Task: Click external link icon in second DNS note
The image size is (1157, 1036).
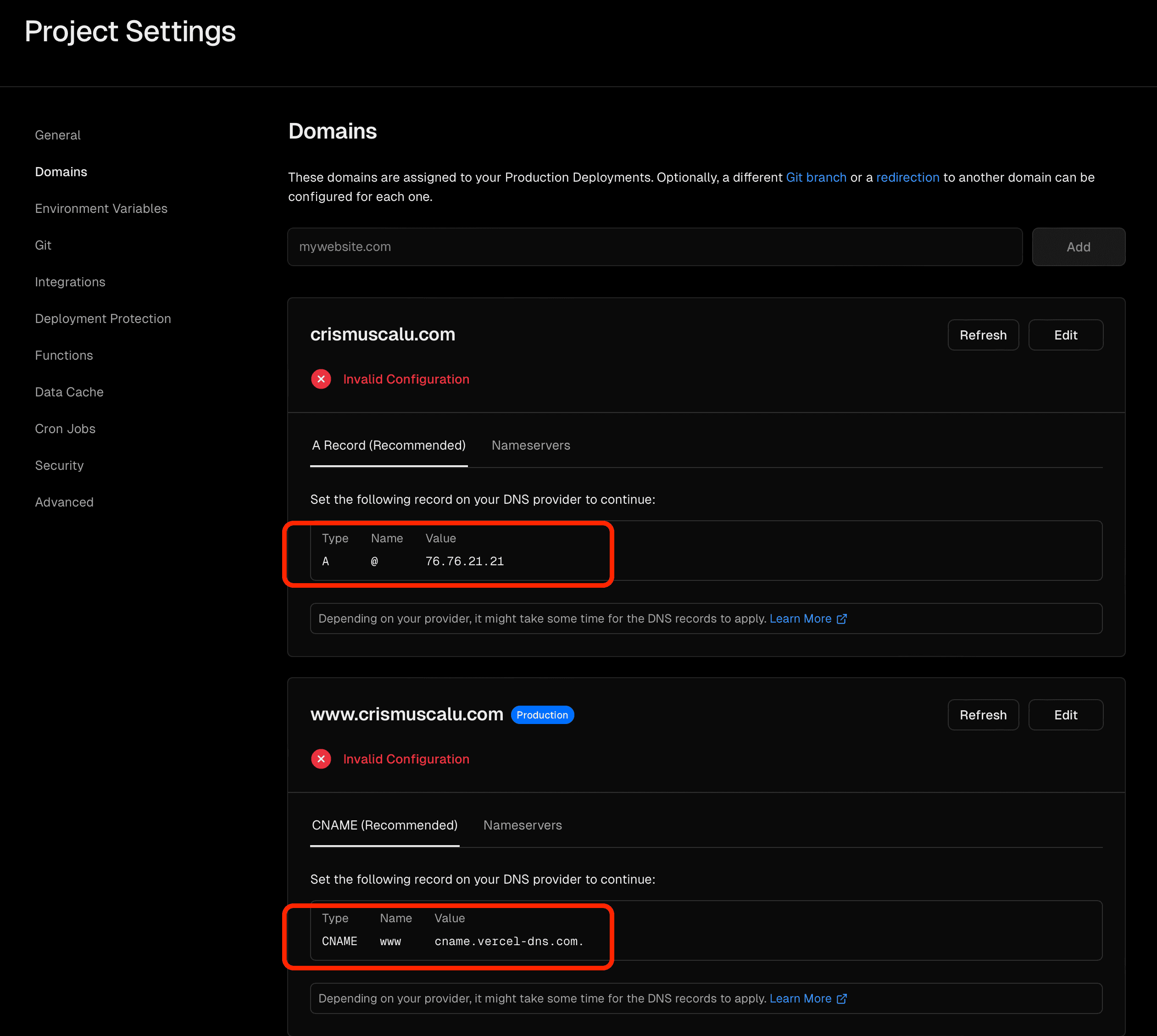Action: point(842,998)
